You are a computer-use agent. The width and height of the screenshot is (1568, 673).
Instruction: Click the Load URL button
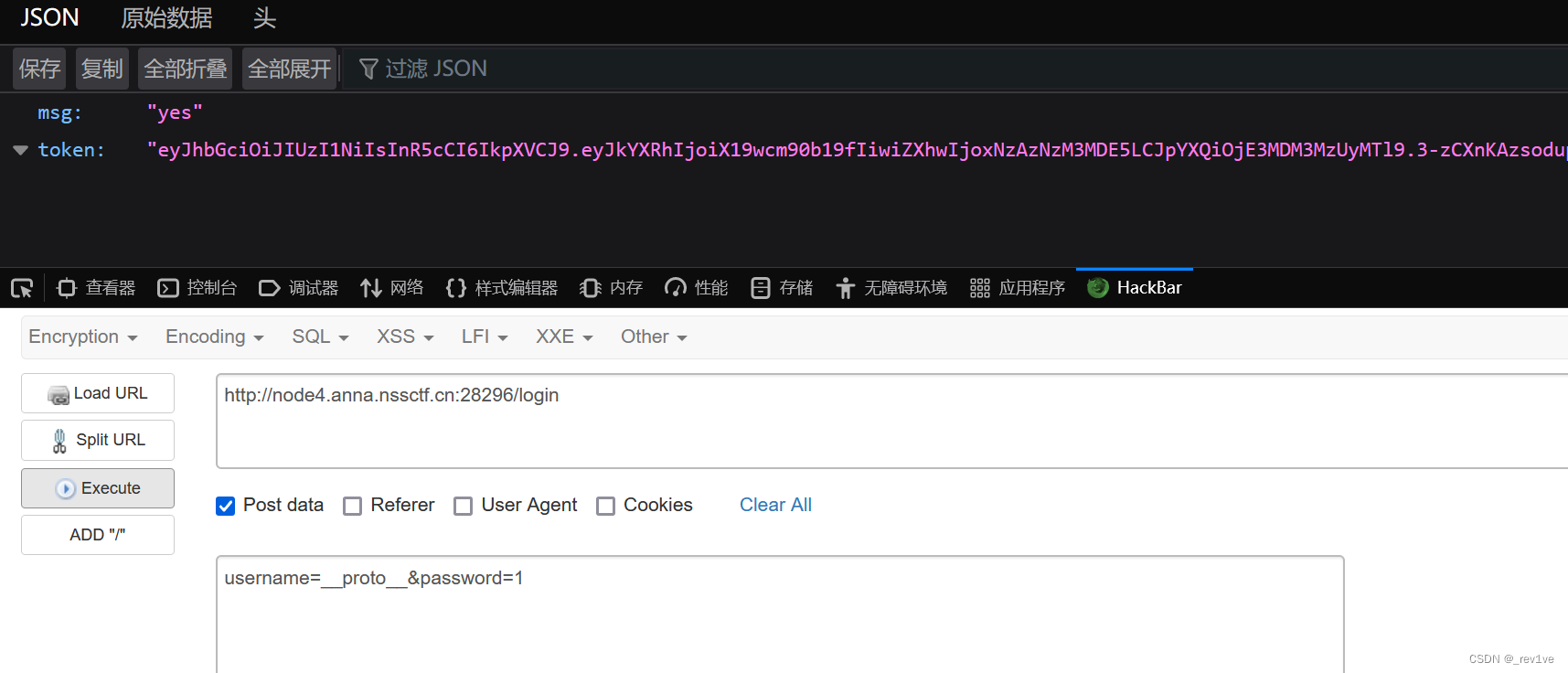coord(98,393)
